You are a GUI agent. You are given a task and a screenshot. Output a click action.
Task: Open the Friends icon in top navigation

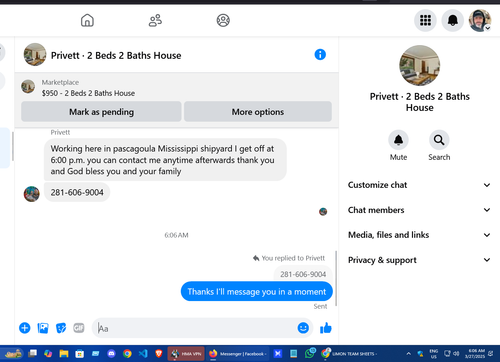coord(155,20)
